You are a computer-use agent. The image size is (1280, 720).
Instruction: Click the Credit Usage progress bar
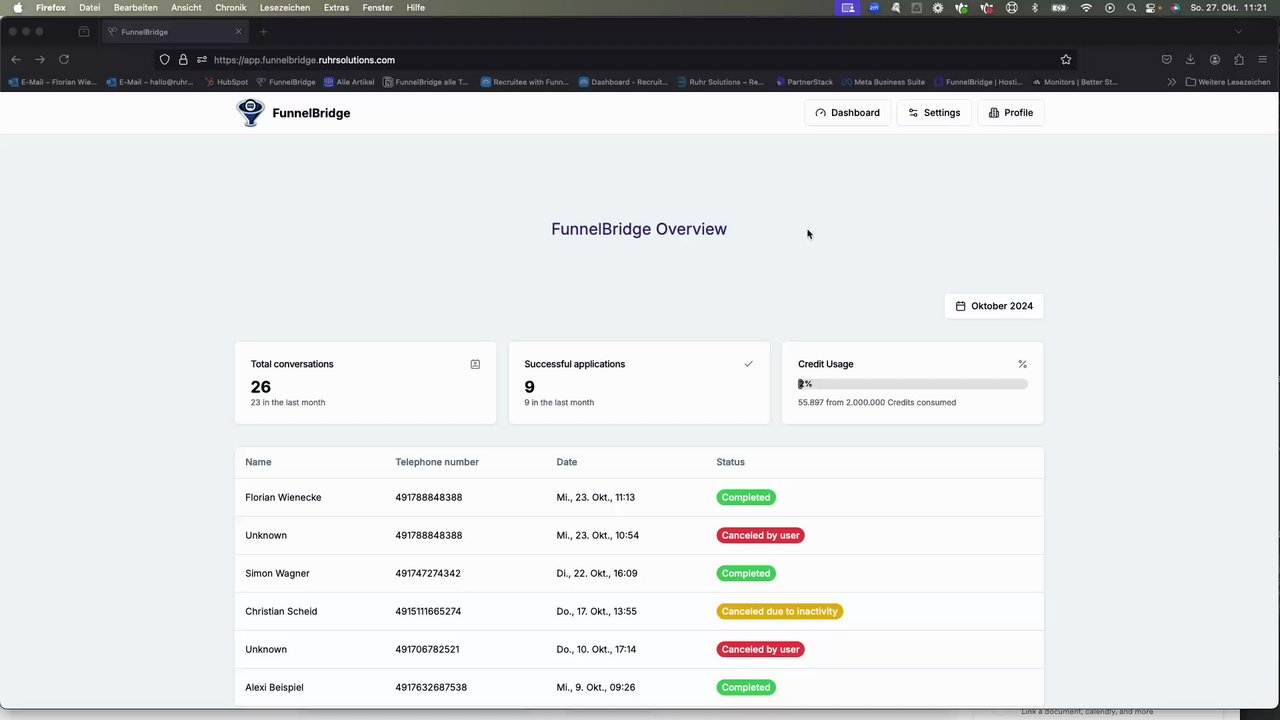(x=912, y=384)
